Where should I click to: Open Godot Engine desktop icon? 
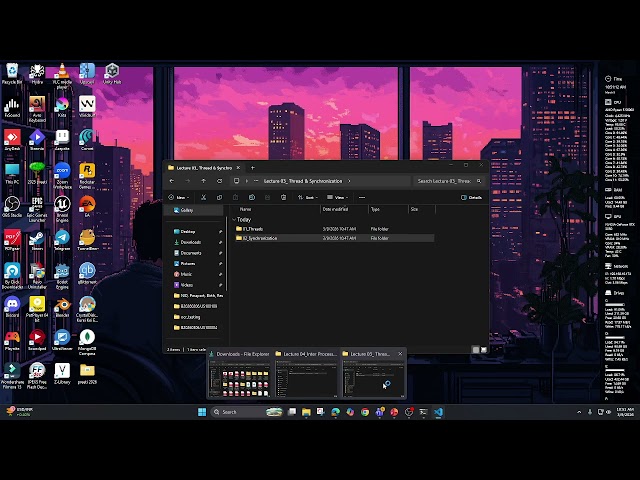coord(62,276)
